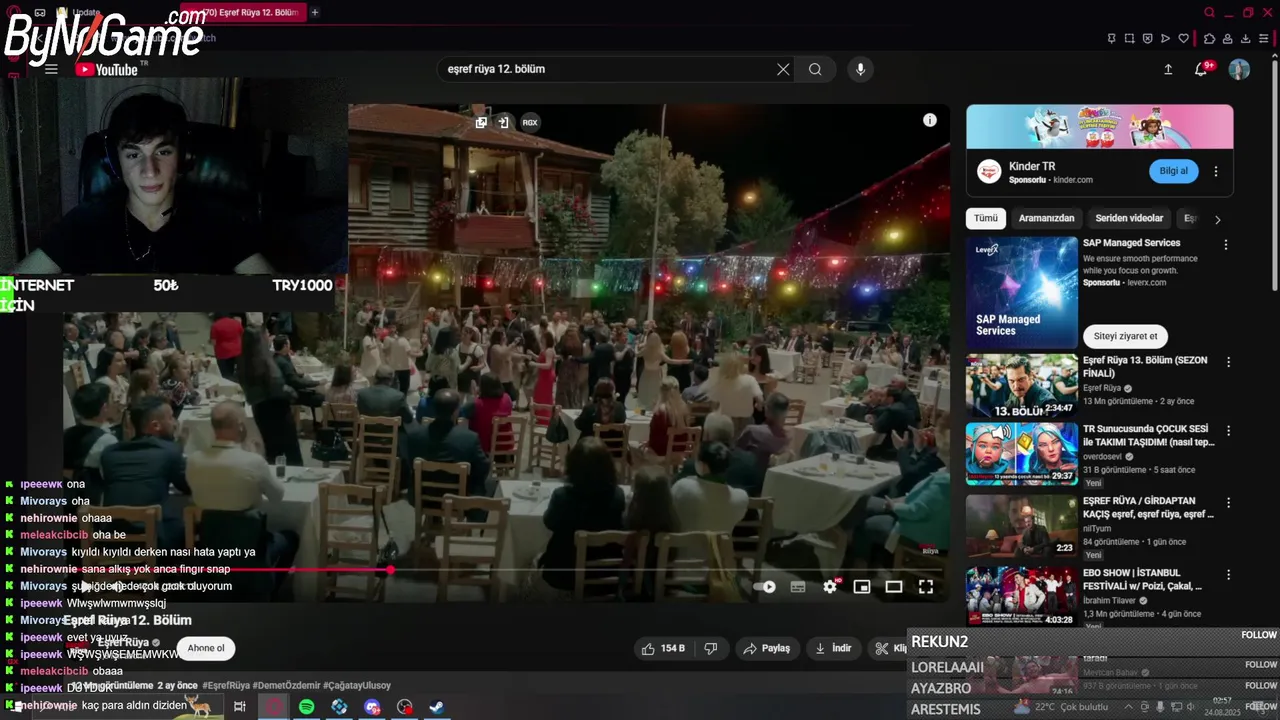Screen dimensions: 1280x720
Task: Open the browser downloads icon
Action: point(1246,38)
